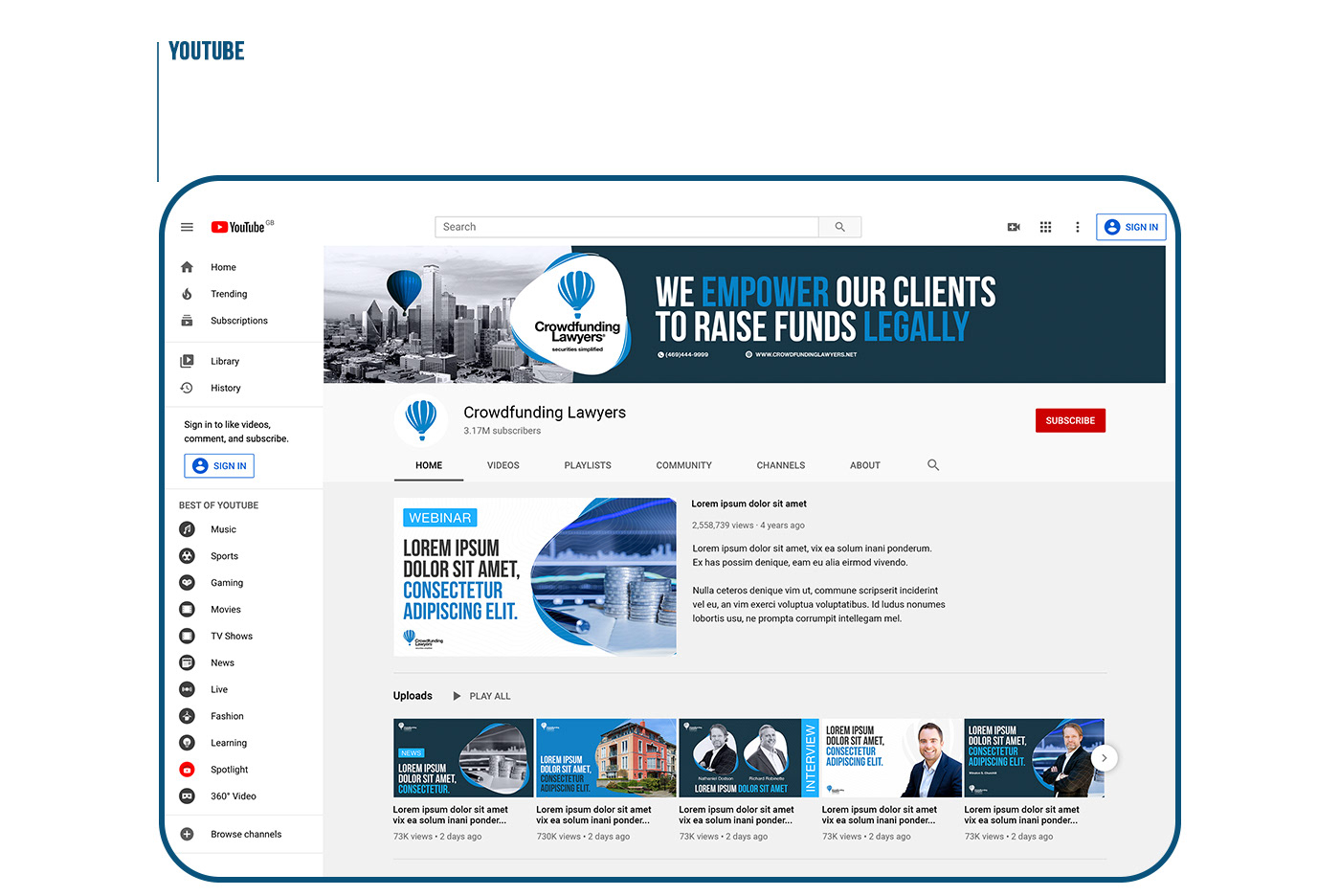Search within the channel magnifier icon
This screenshot has height=896, width=1340.
pos(933,465)
